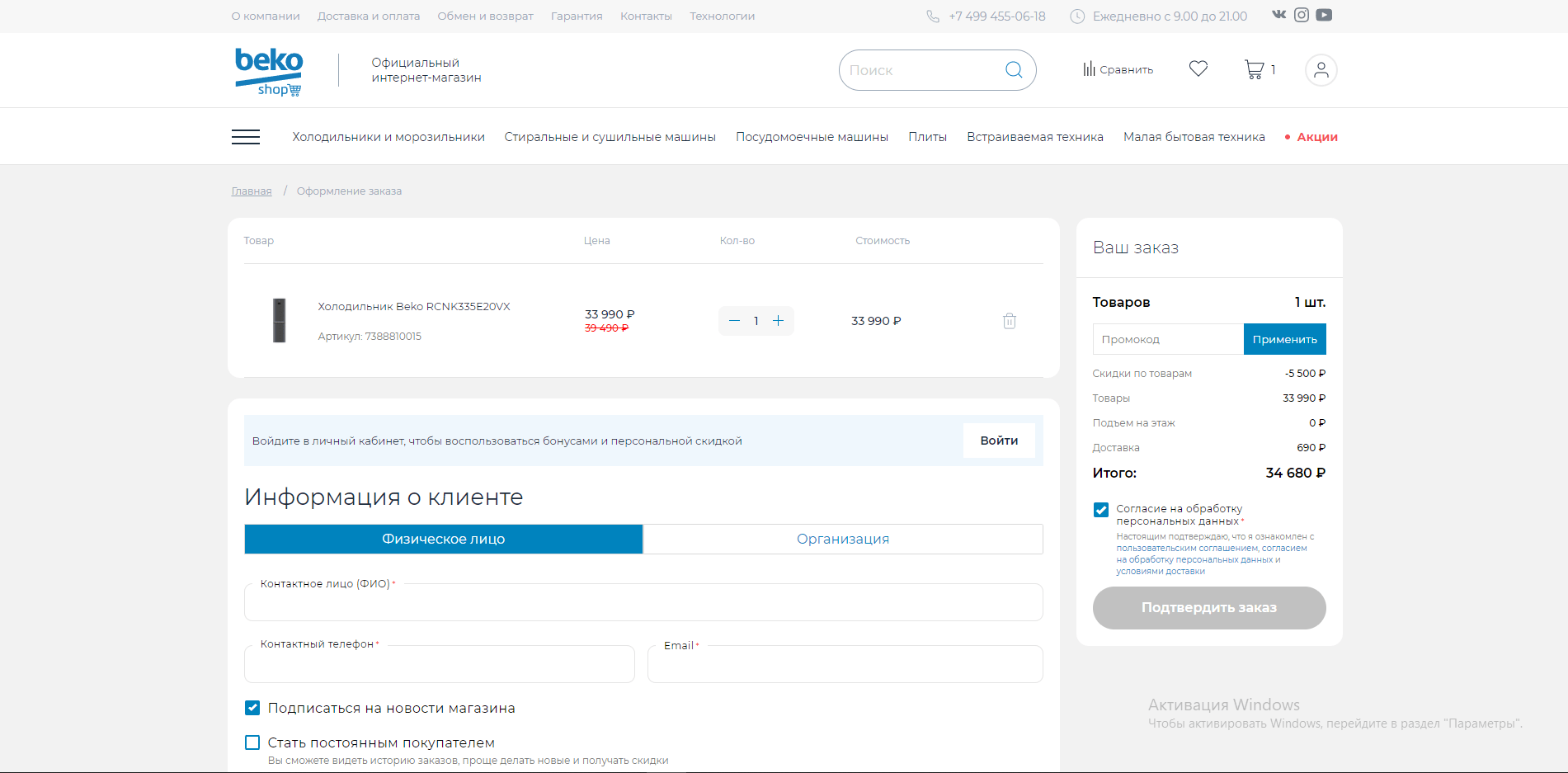Open the Технологии link
The height and width of the screenshot is (773, 1568).
pyautogui.click(x=723, y=16)
